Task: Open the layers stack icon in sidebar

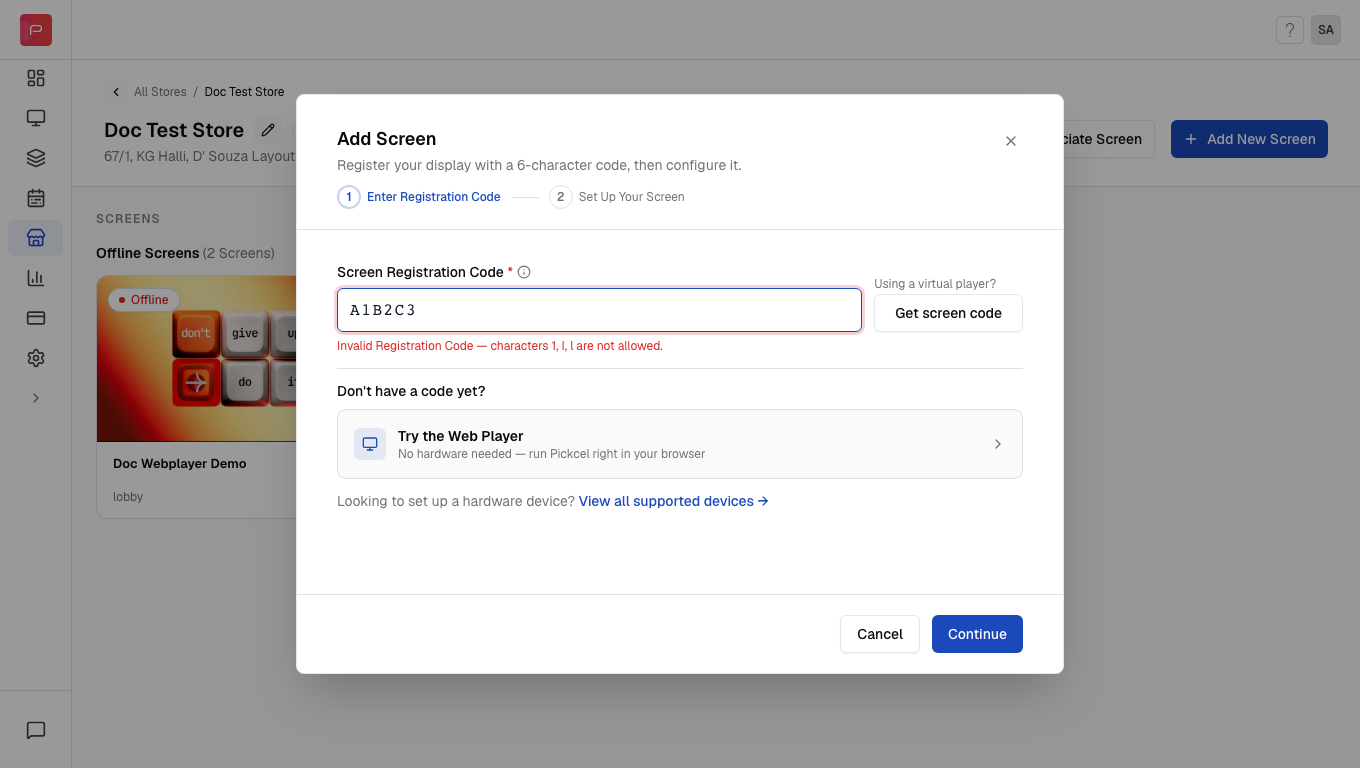Action: (x=36, y=158)
